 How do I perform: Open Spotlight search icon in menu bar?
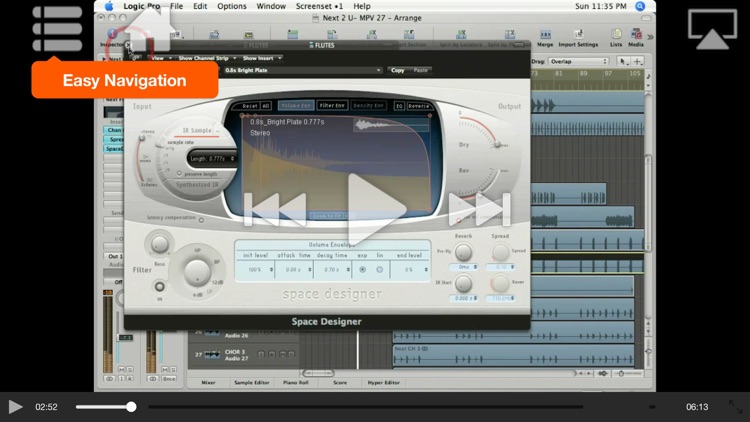[640, 6]
